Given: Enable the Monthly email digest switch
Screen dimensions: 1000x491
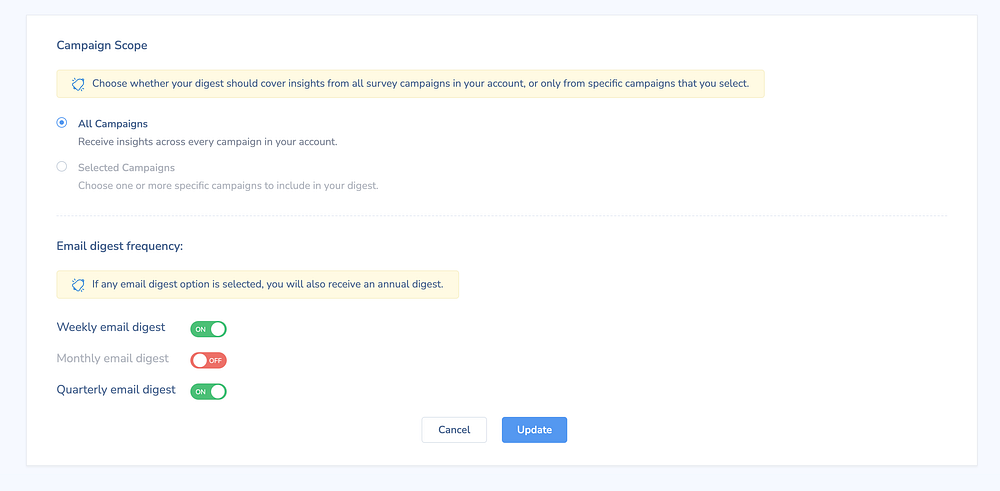Looking at the screenshot, I should click(209, 360).
